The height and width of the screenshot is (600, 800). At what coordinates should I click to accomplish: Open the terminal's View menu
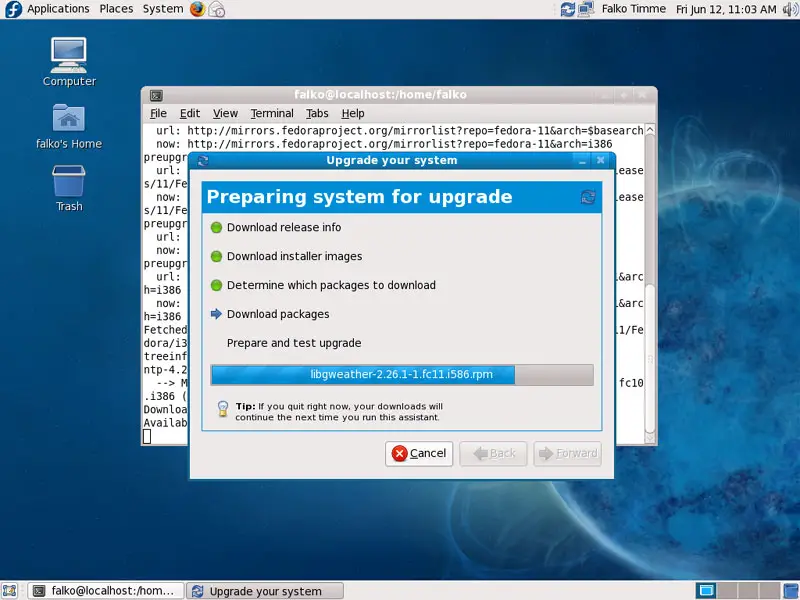tap(225, 113)
